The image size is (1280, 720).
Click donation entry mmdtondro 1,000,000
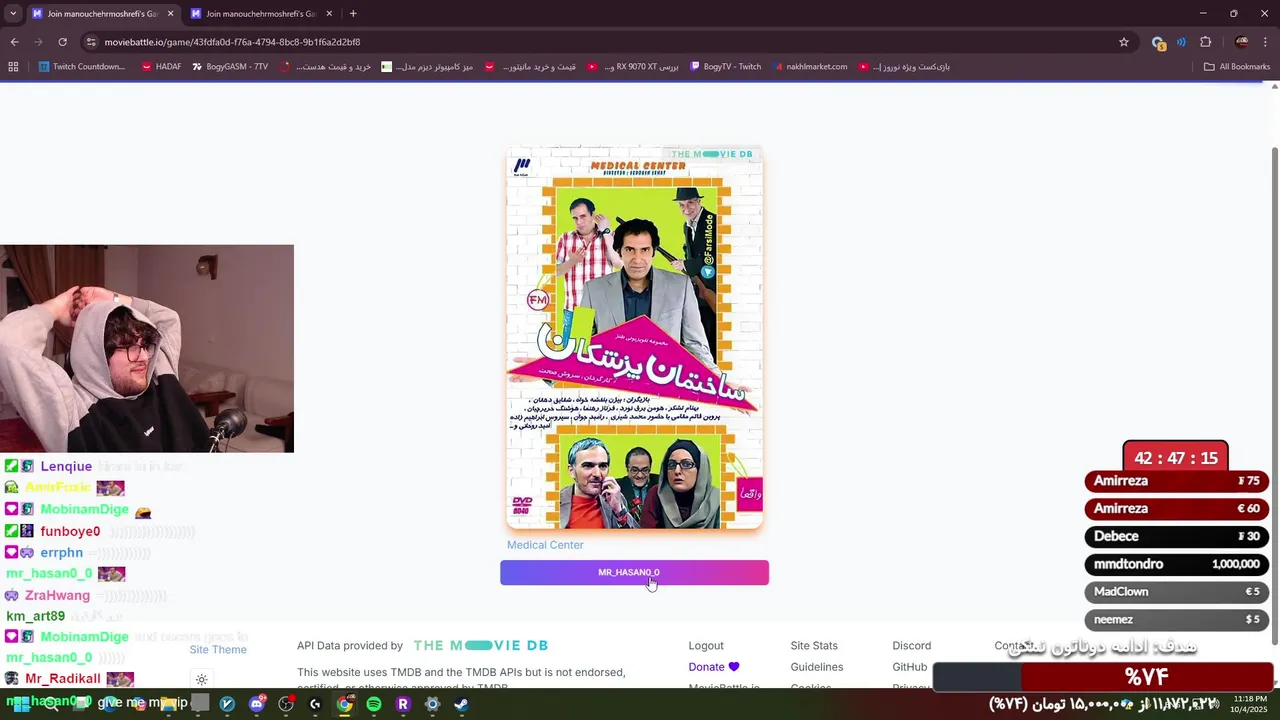[1176, 564]
